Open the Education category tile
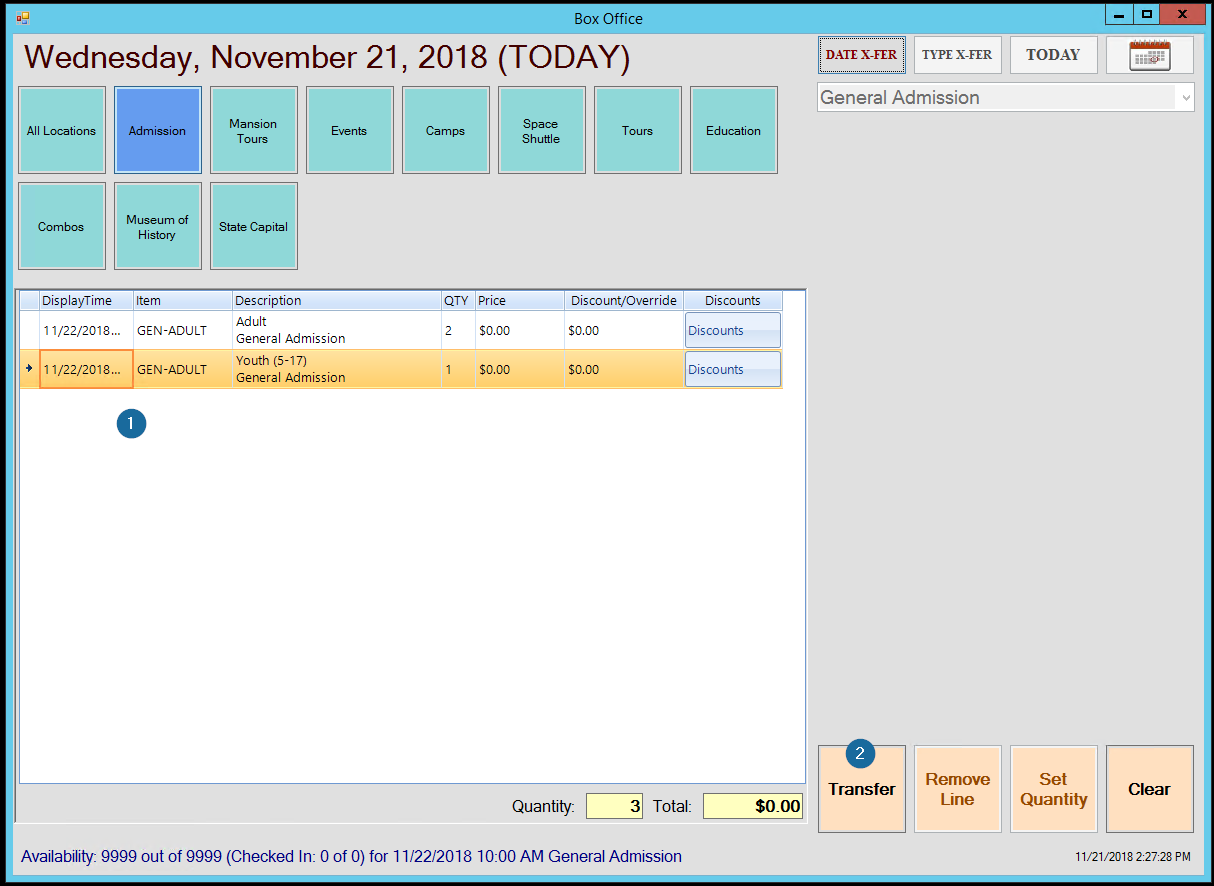1214x886 pixels. [x=734, y=131]
